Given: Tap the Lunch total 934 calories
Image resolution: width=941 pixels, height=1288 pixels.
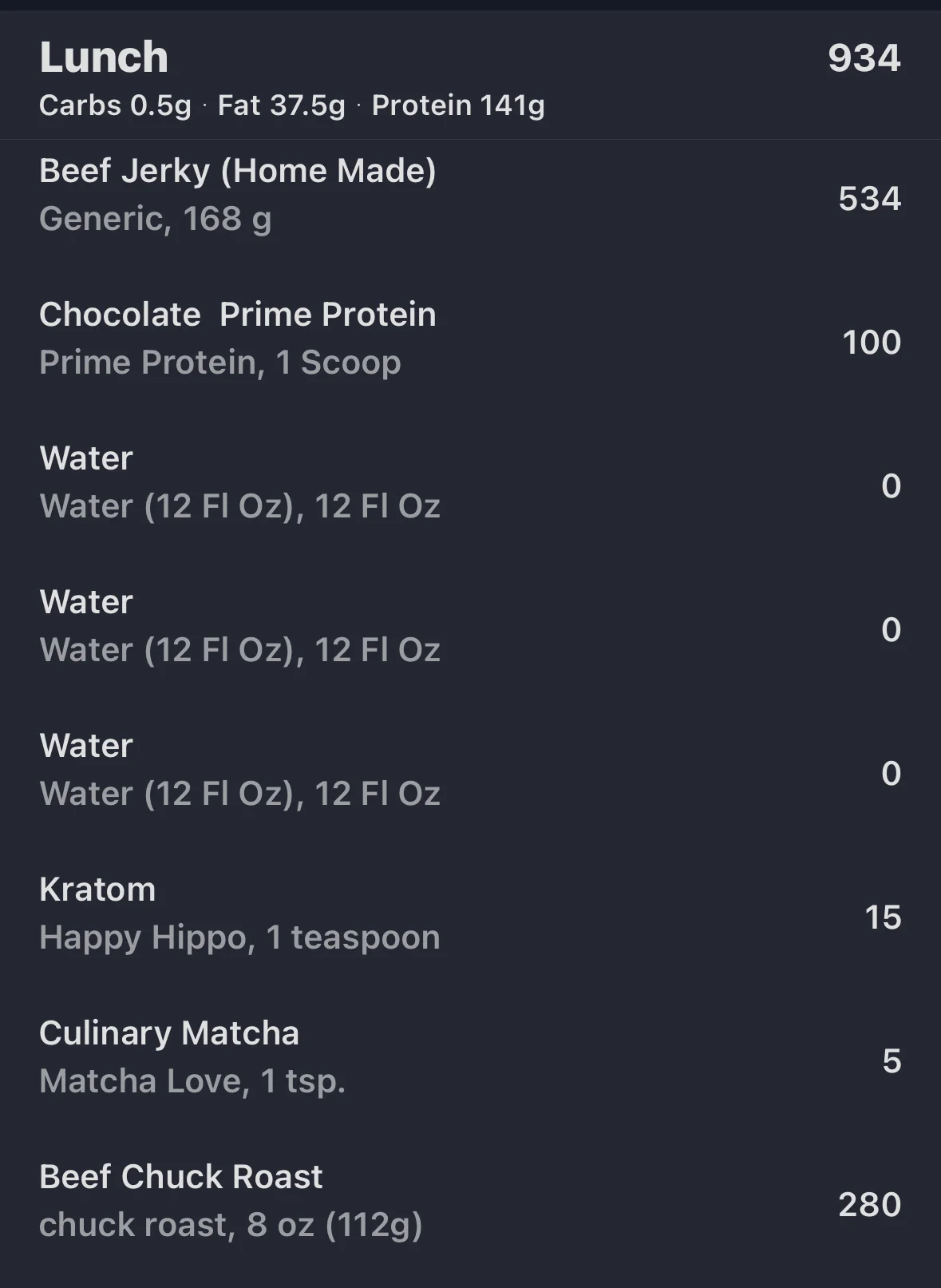Looking at the screenshot, I should (x=864, y=58).
